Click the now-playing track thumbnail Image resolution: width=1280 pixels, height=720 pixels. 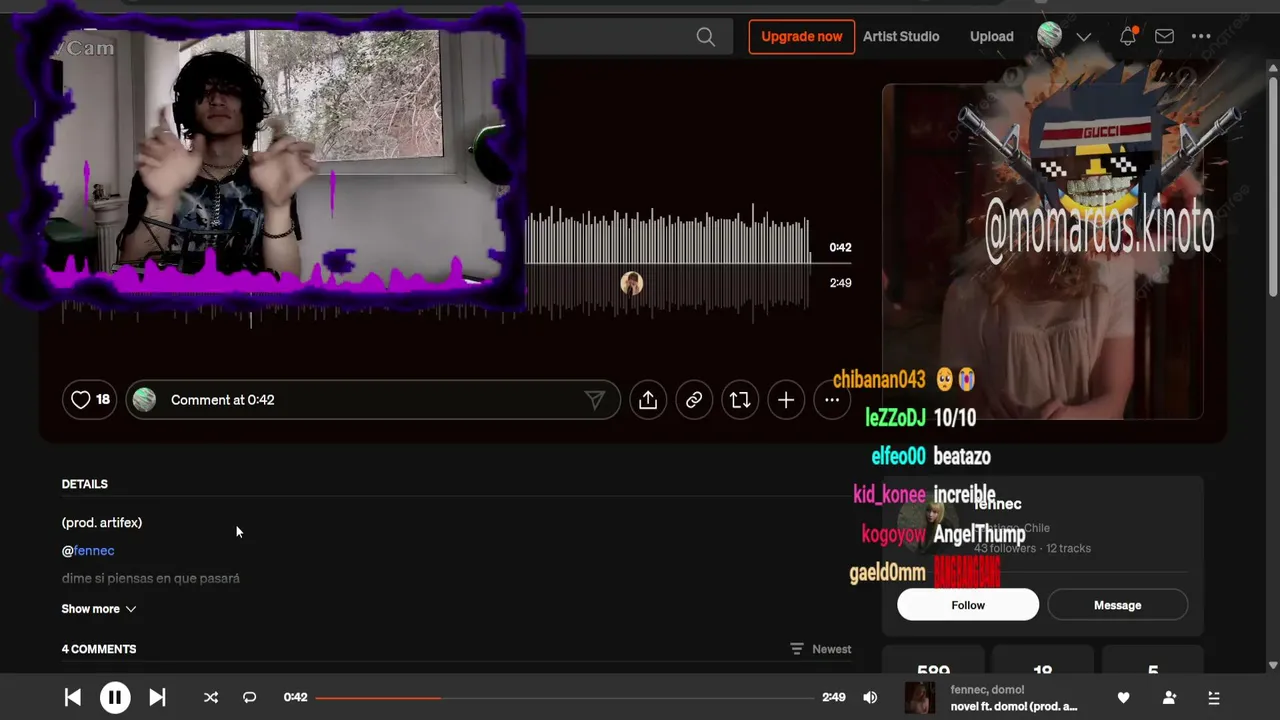tap(920, 698)
